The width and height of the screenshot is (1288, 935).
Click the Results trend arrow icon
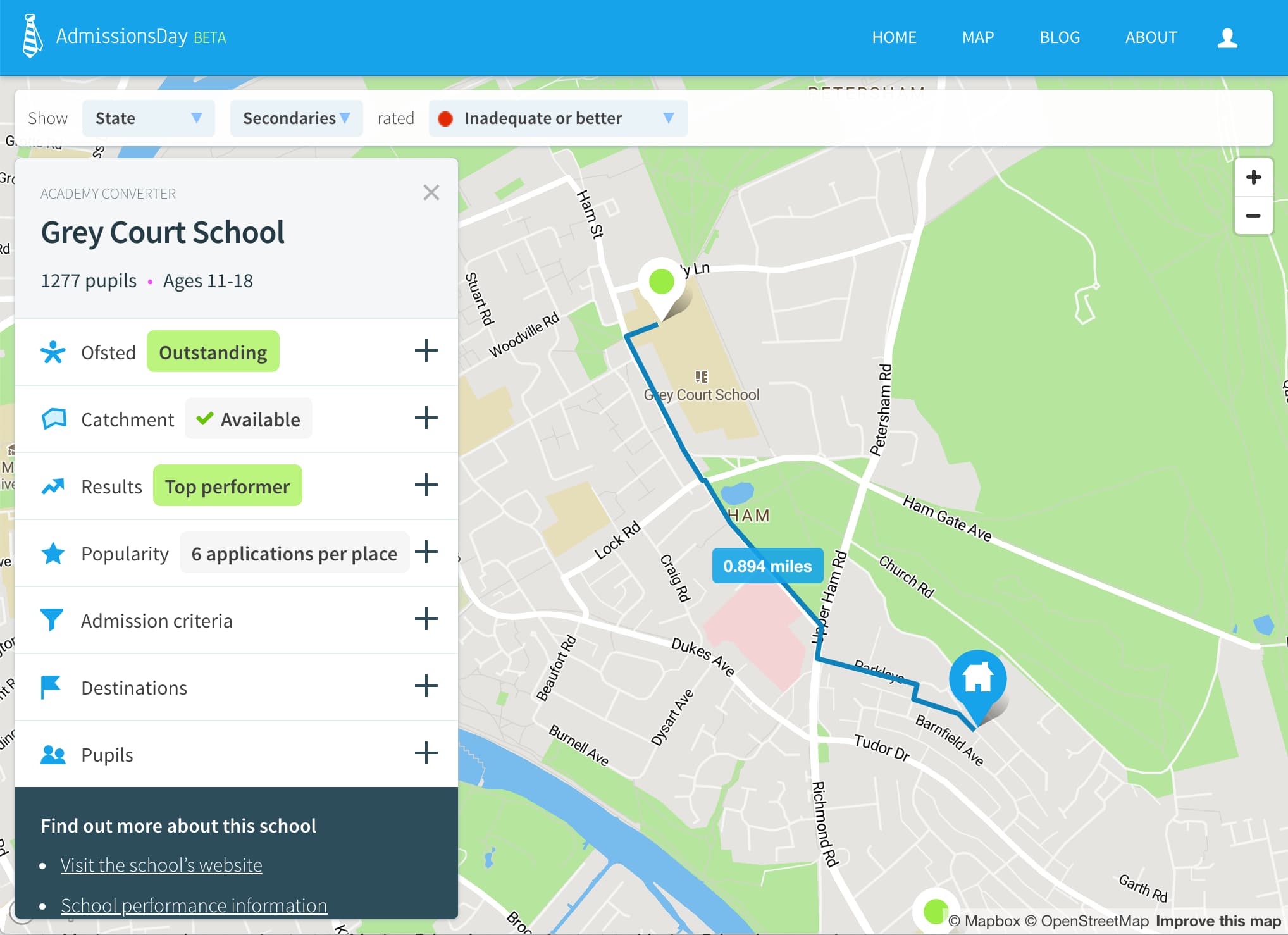point(53,486)
